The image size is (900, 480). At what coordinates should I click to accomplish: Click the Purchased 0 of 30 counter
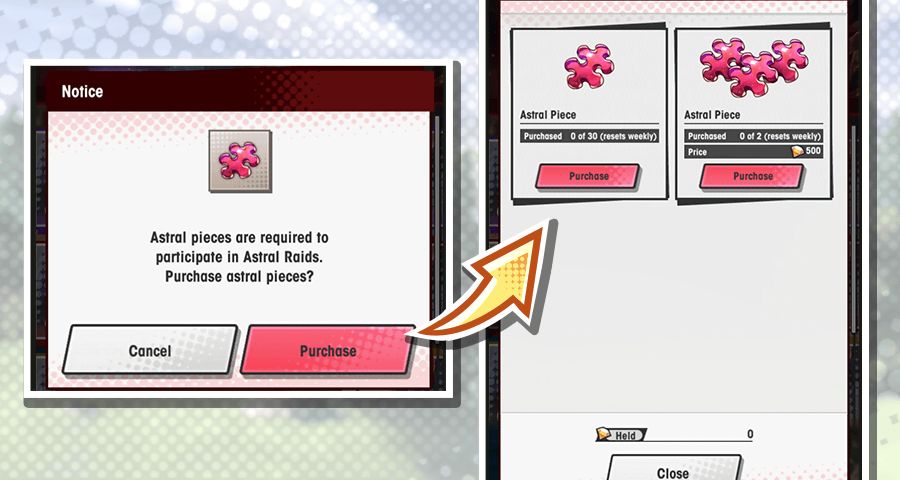point(589,136)
